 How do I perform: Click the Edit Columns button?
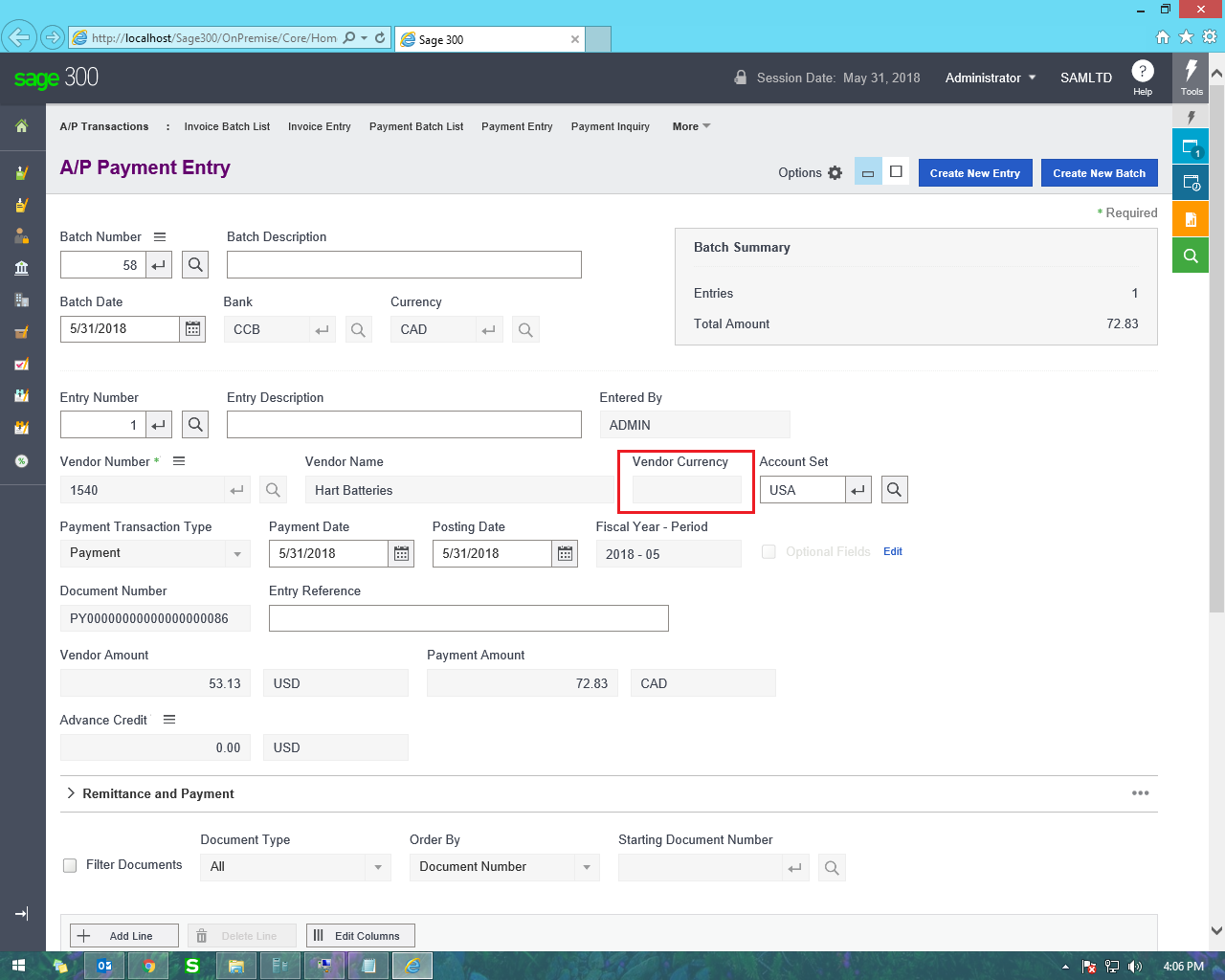click(361, 936)
